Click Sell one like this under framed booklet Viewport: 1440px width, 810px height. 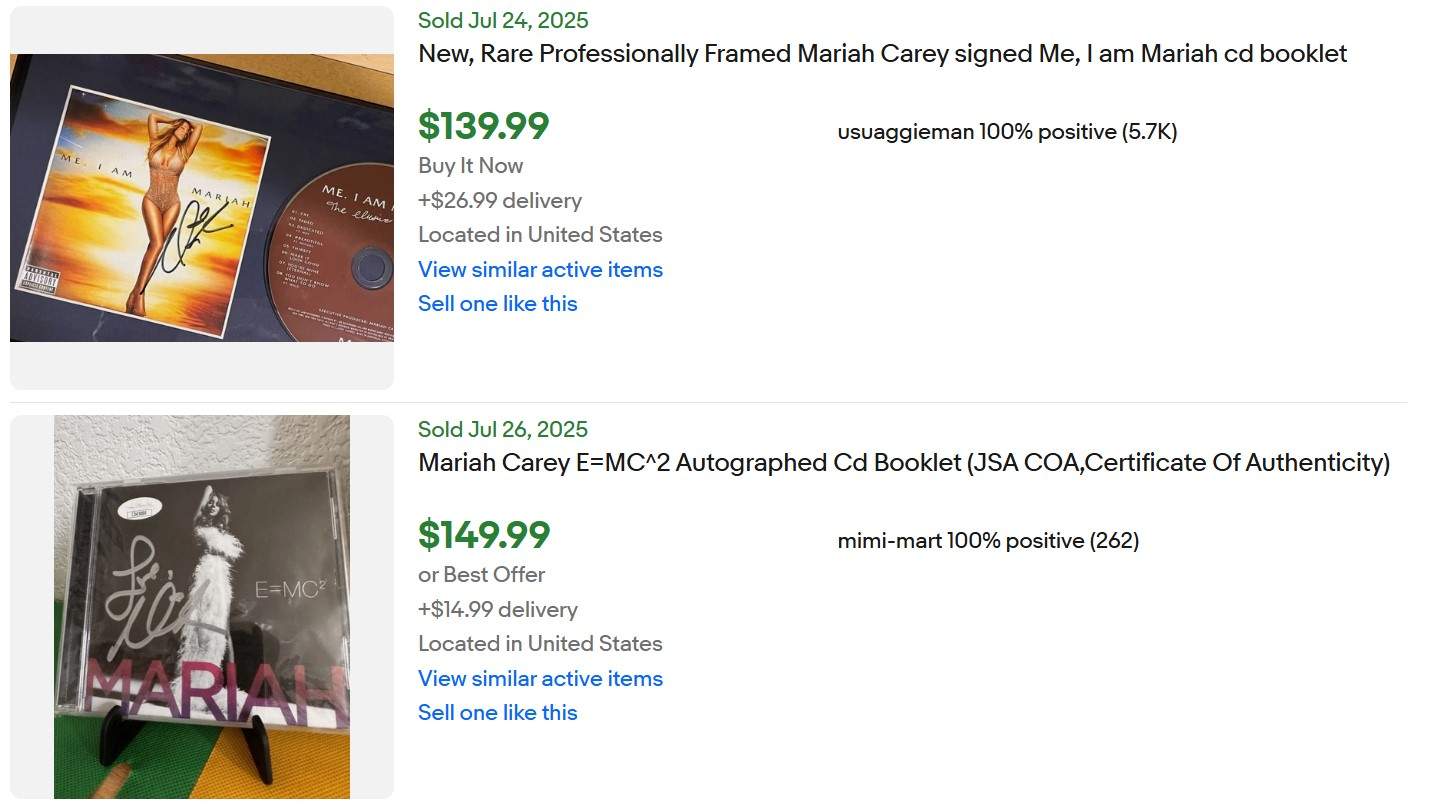click(x=497, y=303)
